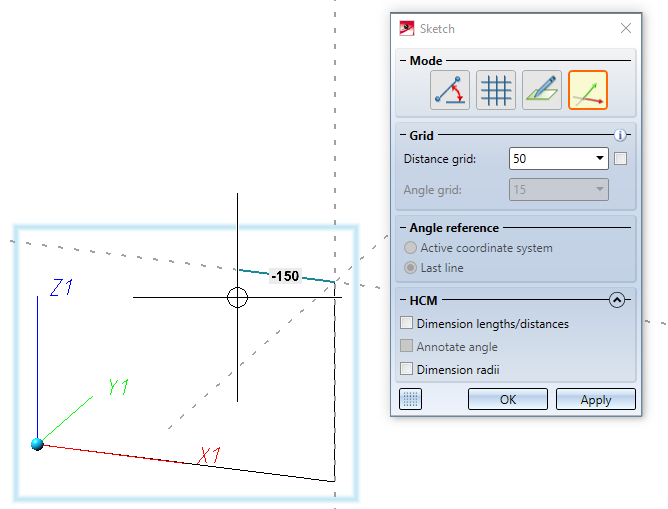The width and height of the screenshot is (668, 509).
Task: Choose Last line radio button
Action: pos(410,267)
